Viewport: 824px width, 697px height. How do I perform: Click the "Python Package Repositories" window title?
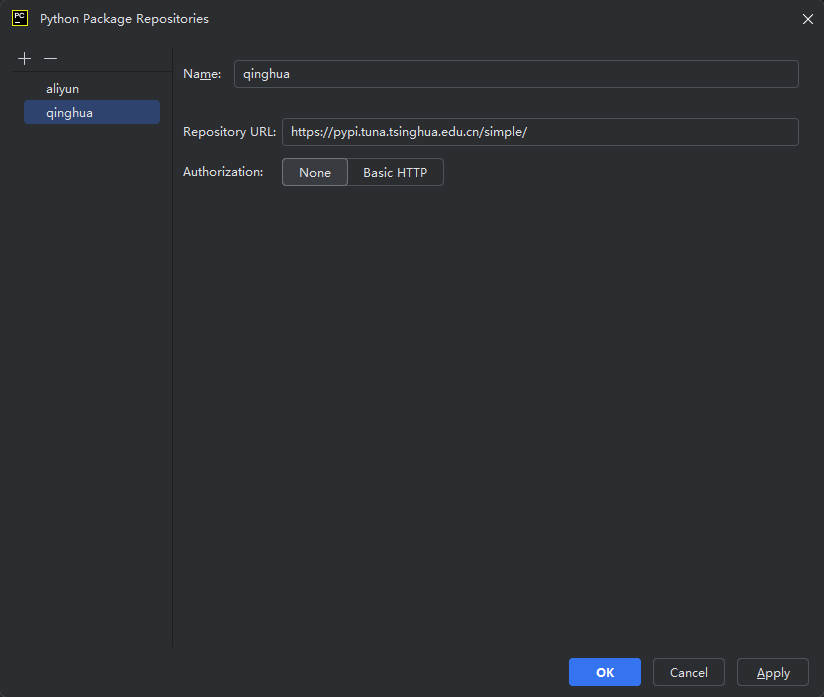(124, 18)
